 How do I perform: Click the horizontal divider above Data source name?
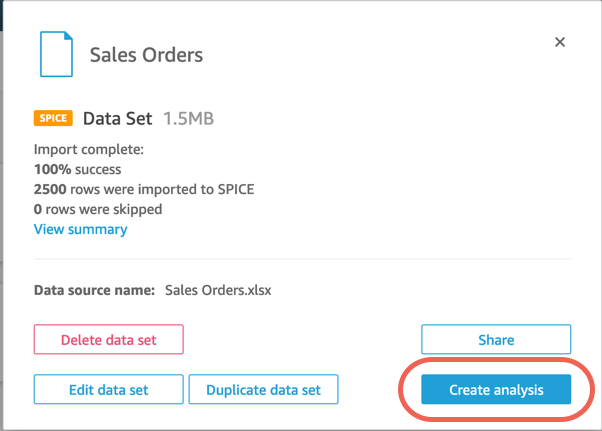point(301,260)
